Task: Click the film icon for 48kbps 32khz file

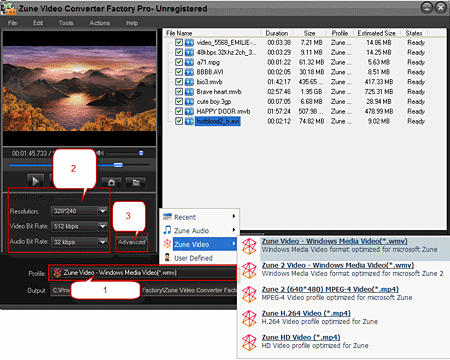Action: pyautogui.click(x=189, y=52)
